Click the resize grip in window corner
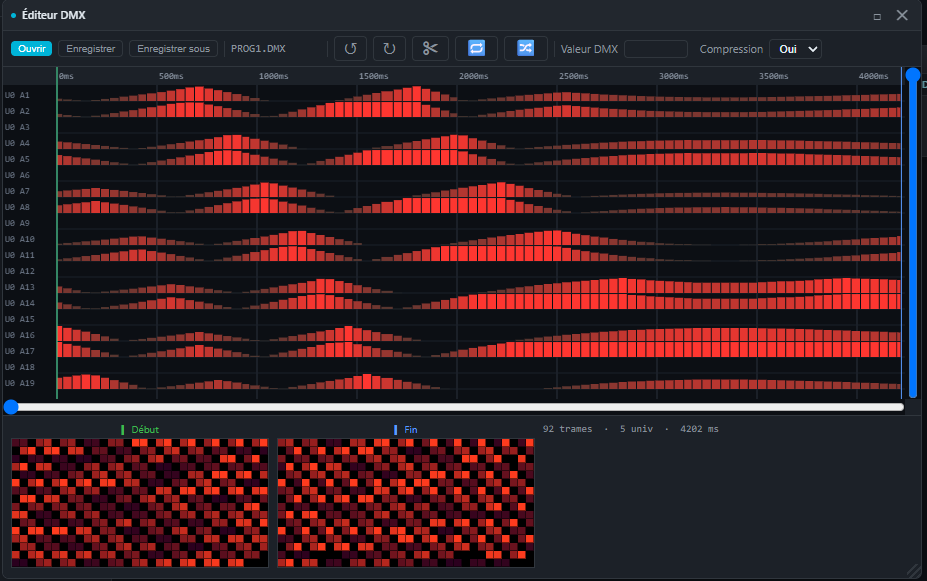This screenshot has height=581, width=927. tap(913, 571)
